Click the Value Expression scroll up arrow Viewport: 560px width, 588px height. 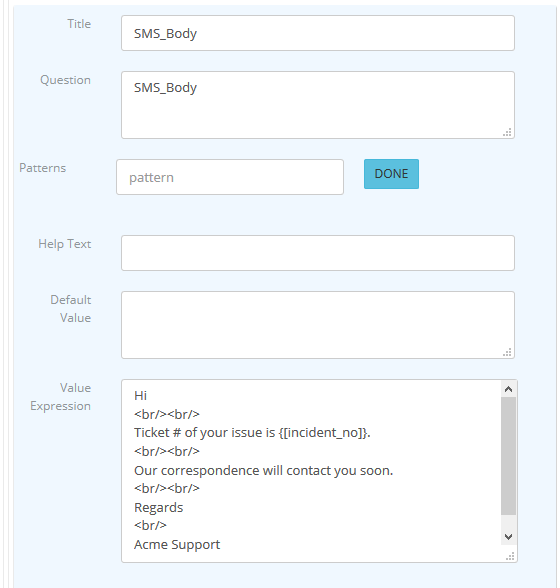click(509, 389)
